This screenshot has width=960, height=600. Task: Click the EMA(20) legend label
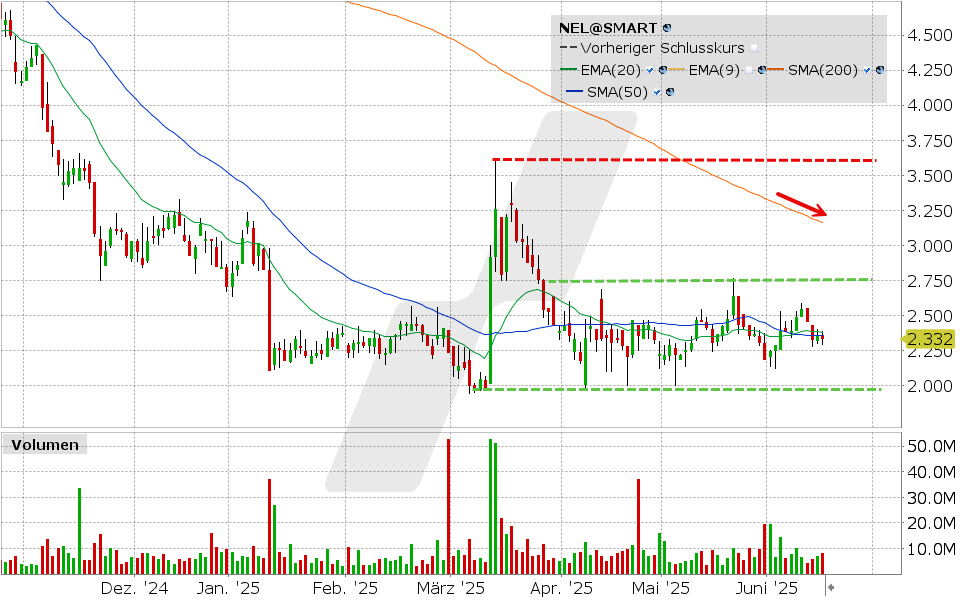(610, 70)
